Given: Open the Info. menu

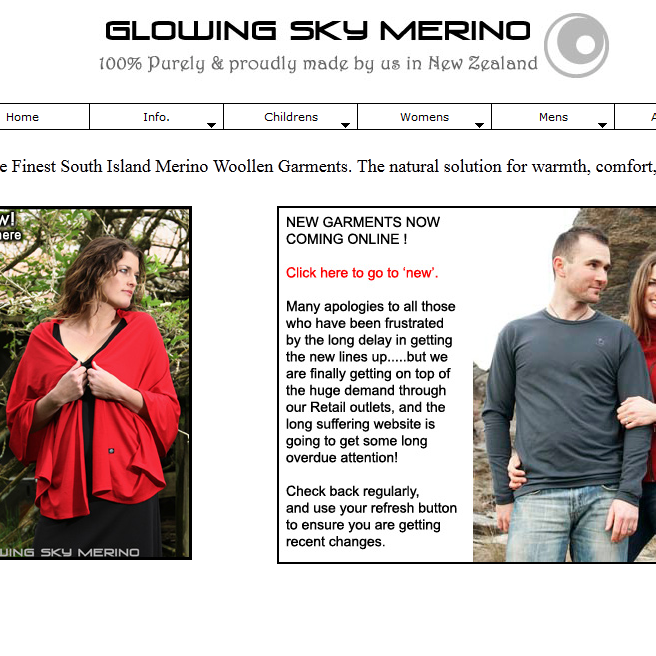Looking at the screenshot, I should (156, 117).
